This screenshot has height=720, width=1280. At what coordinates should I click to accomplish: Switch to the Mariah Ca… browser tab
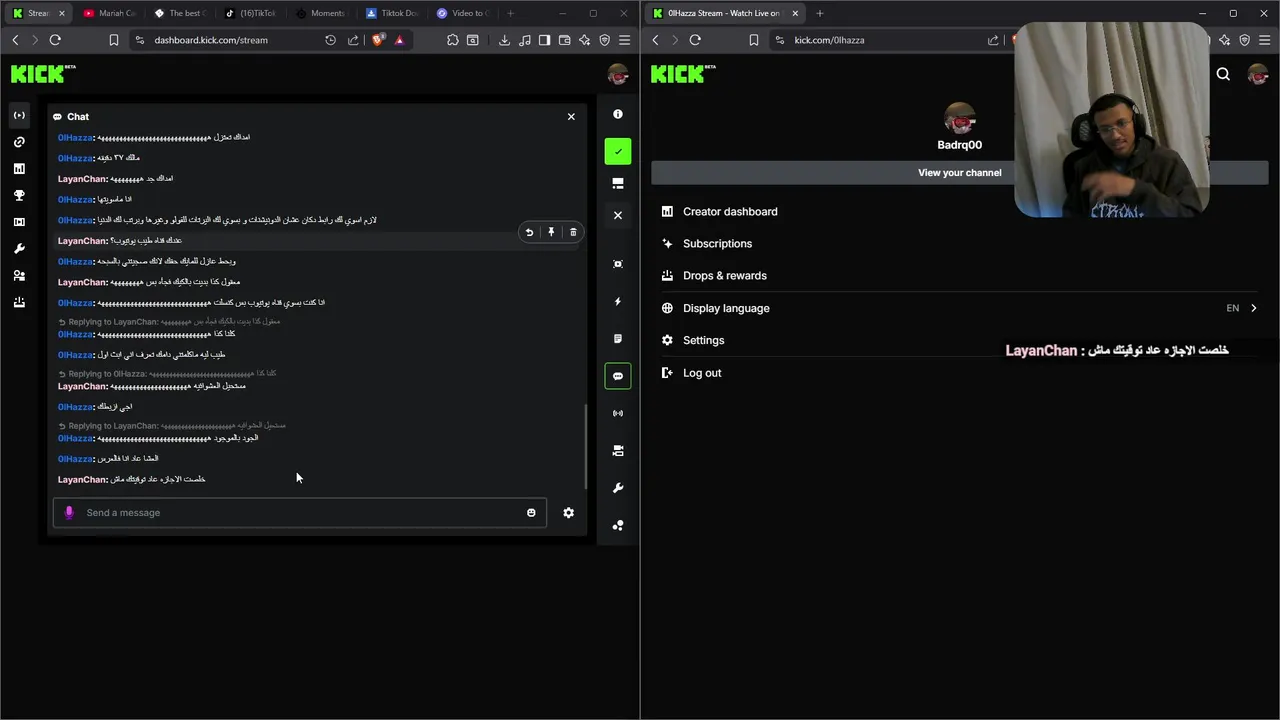(110, 13)
